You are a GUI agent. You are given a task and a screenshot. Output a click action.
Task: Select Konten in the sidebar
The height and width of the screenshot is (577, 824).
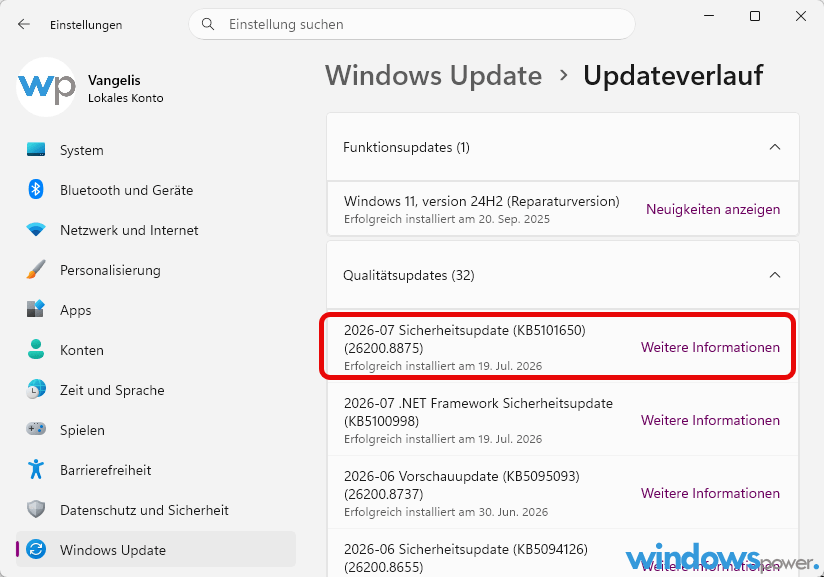[156, 349]
